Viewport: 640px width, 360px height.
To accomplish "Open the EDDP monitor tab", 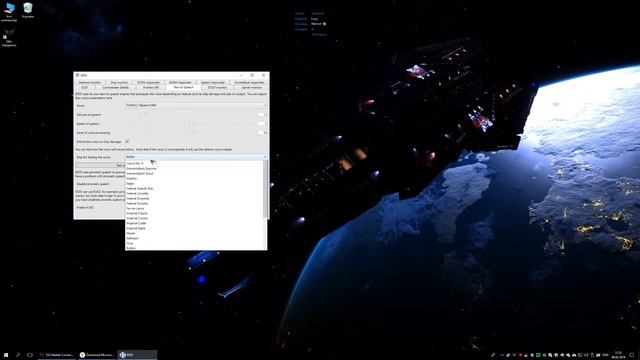I will (x=217, y=87).
